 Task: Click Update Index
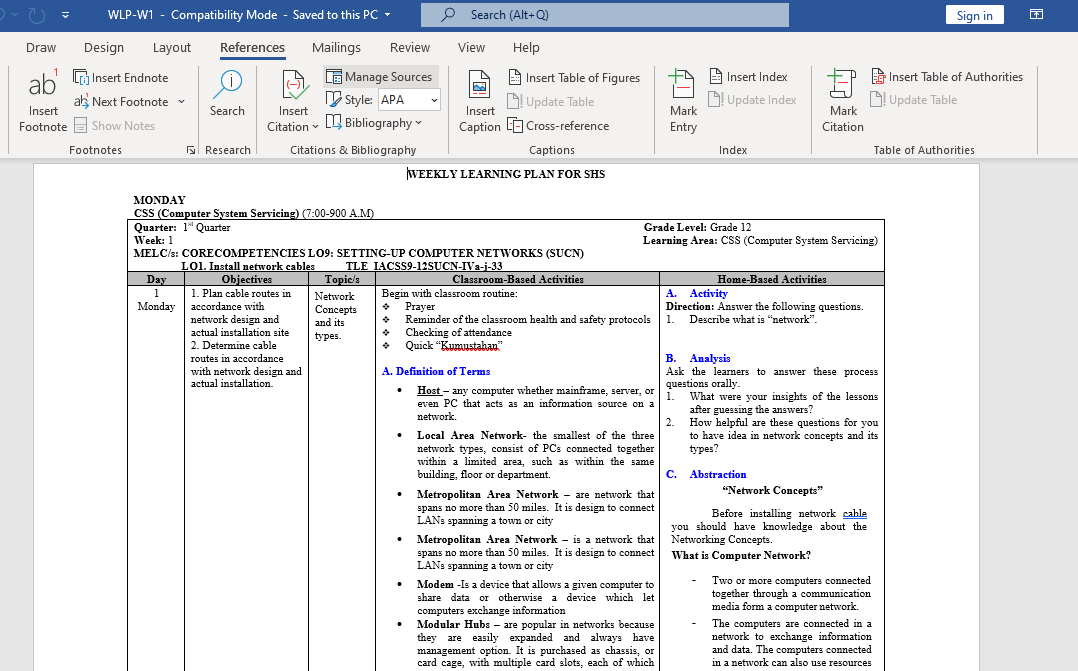[753, 100]
